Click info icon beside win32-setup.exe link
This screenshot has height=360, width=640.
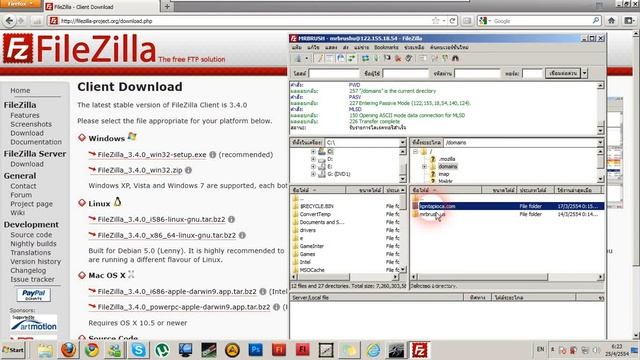tap(212, 155)
